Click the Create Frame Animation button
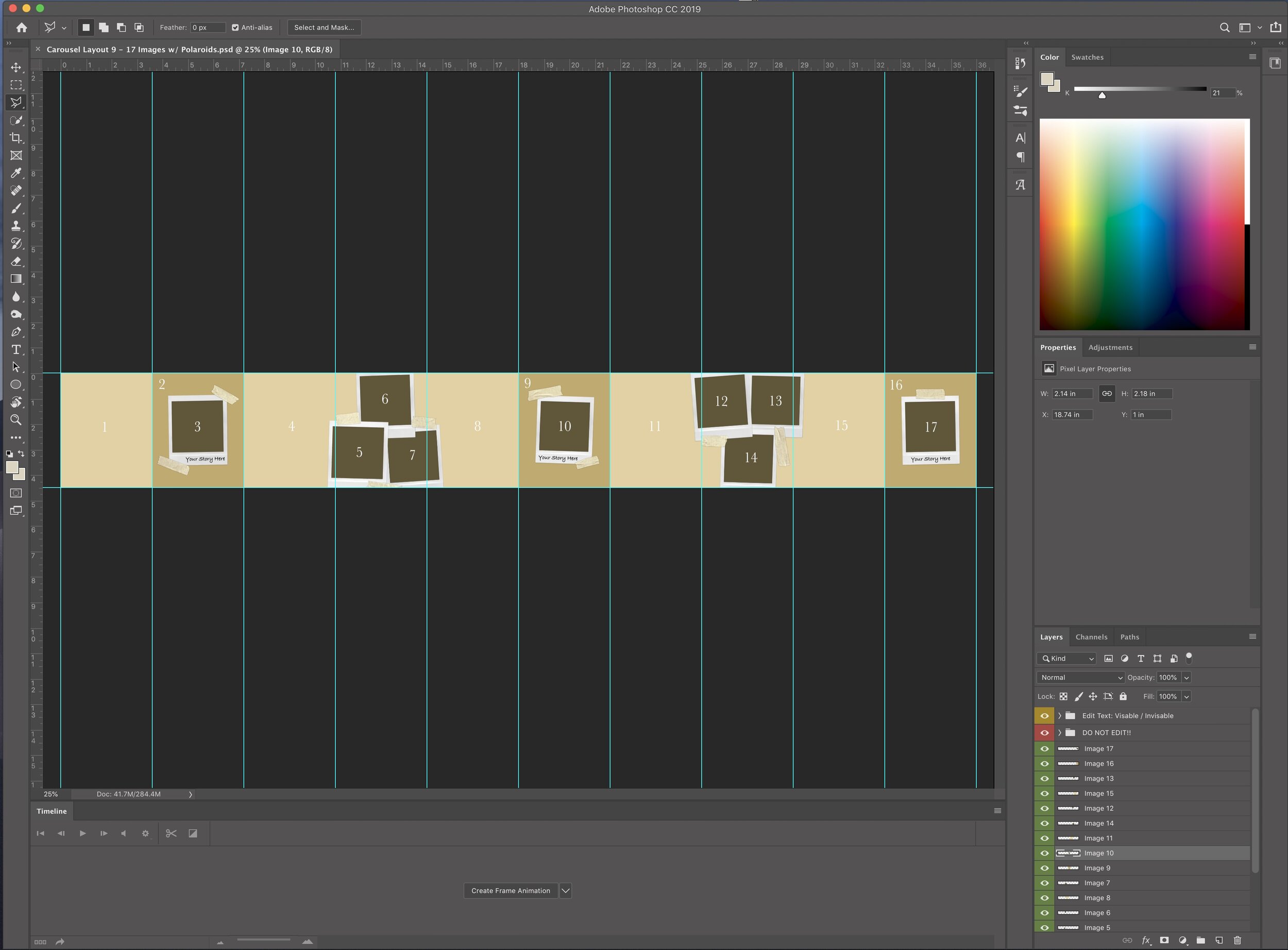This screenshot has height=950, width=1288. click(510, 891)
